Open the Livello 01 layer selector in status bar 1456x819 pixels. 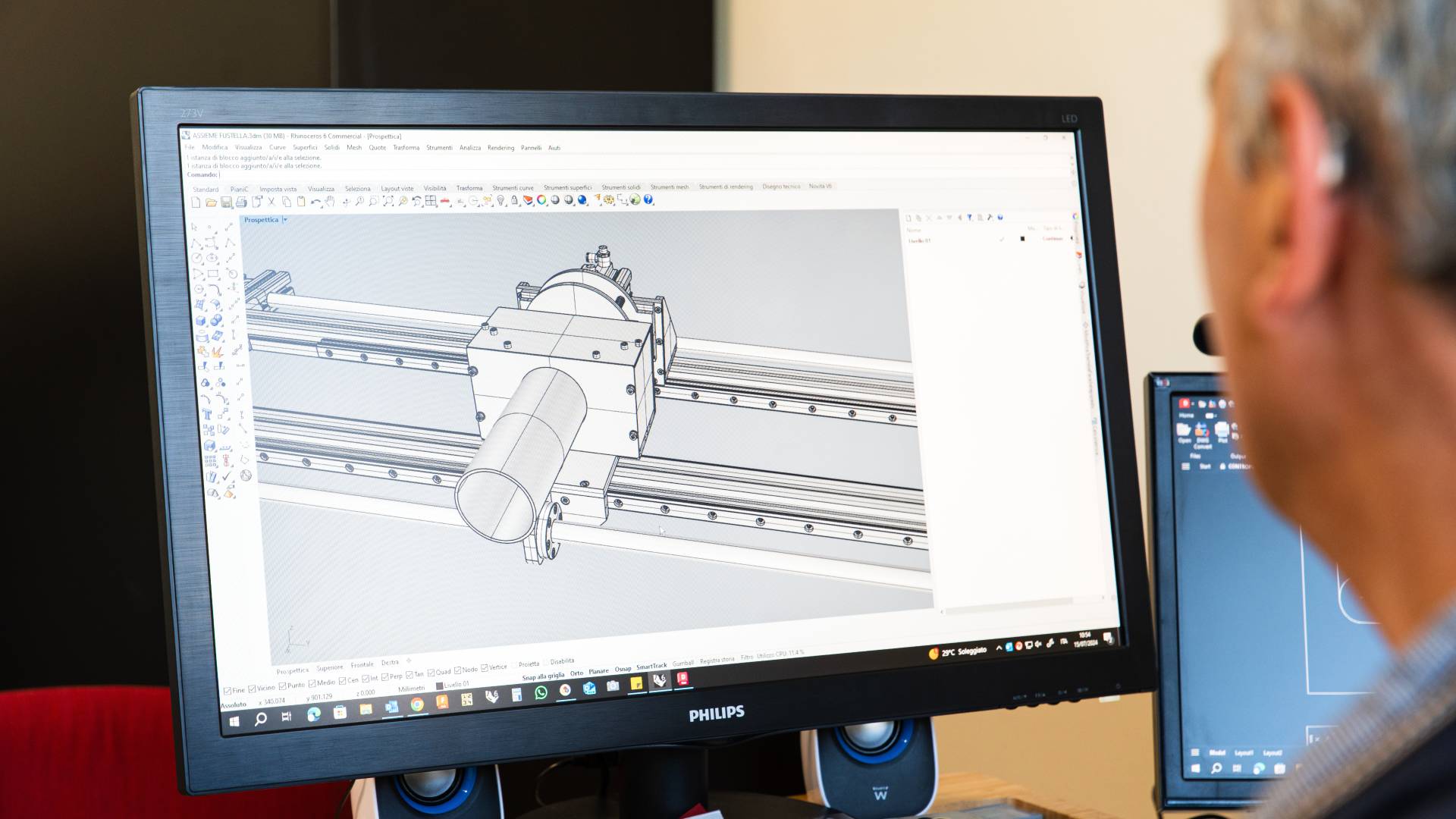click(457, 684)
